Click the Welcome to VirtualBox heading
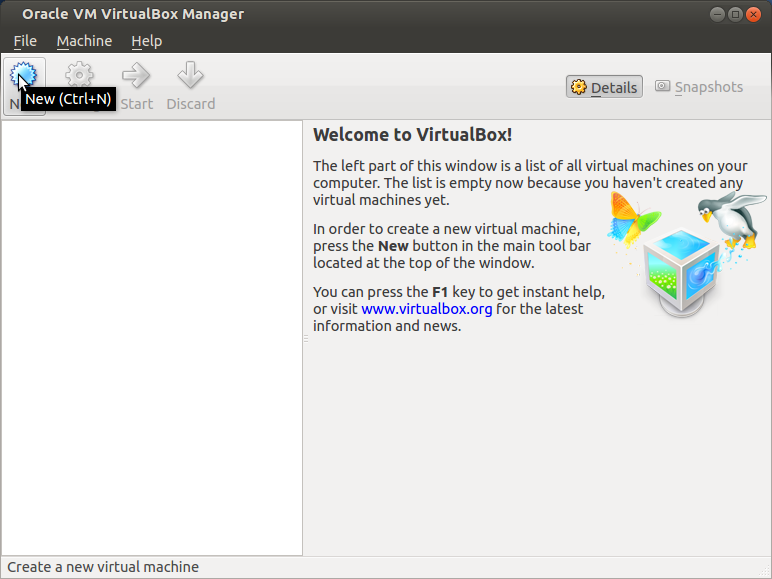This screenshot has width=772, height=579. 412,135
